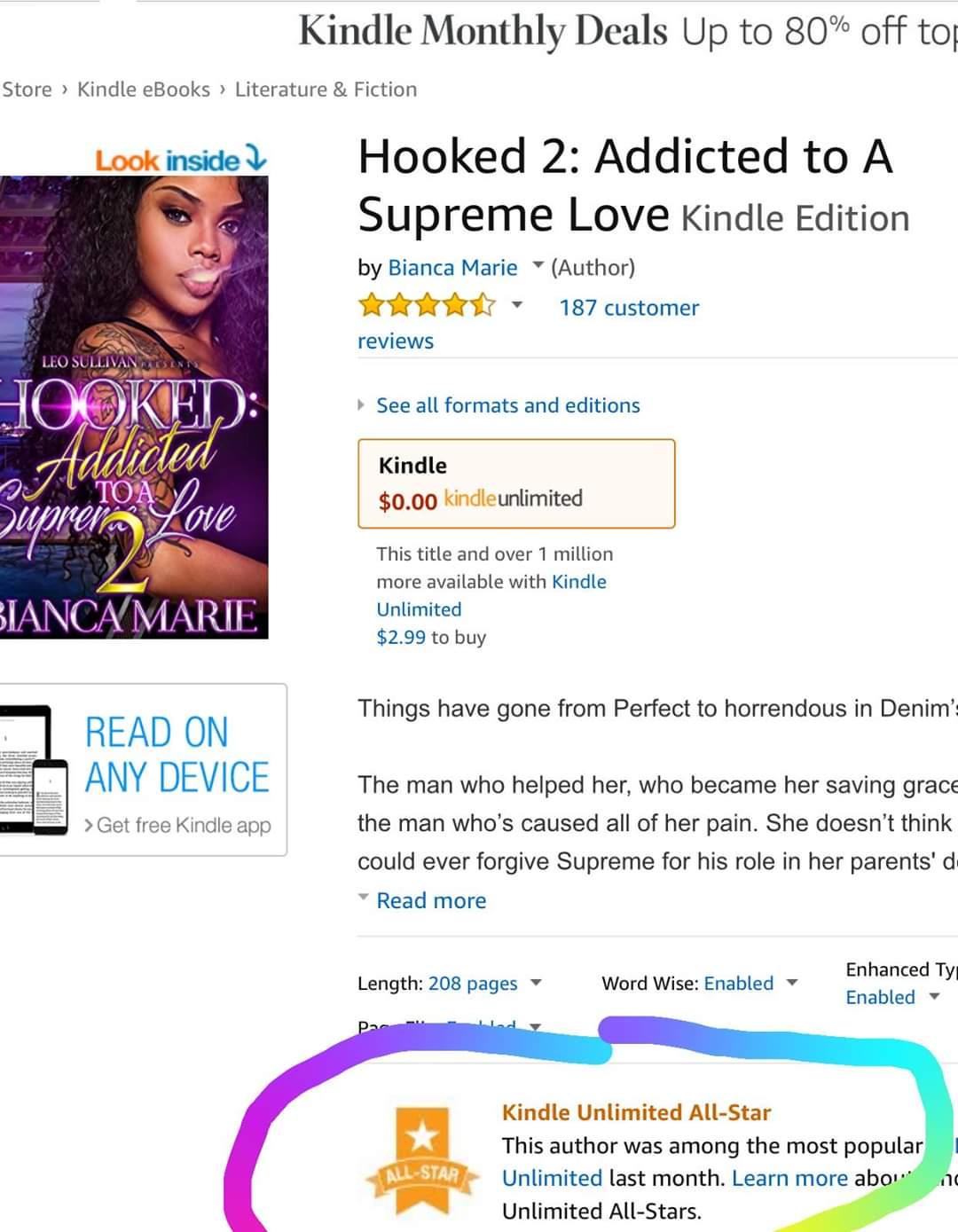Go to Literature & Fiction breadcrumb
The image size is (958, 1232).
tap(326, 90)
